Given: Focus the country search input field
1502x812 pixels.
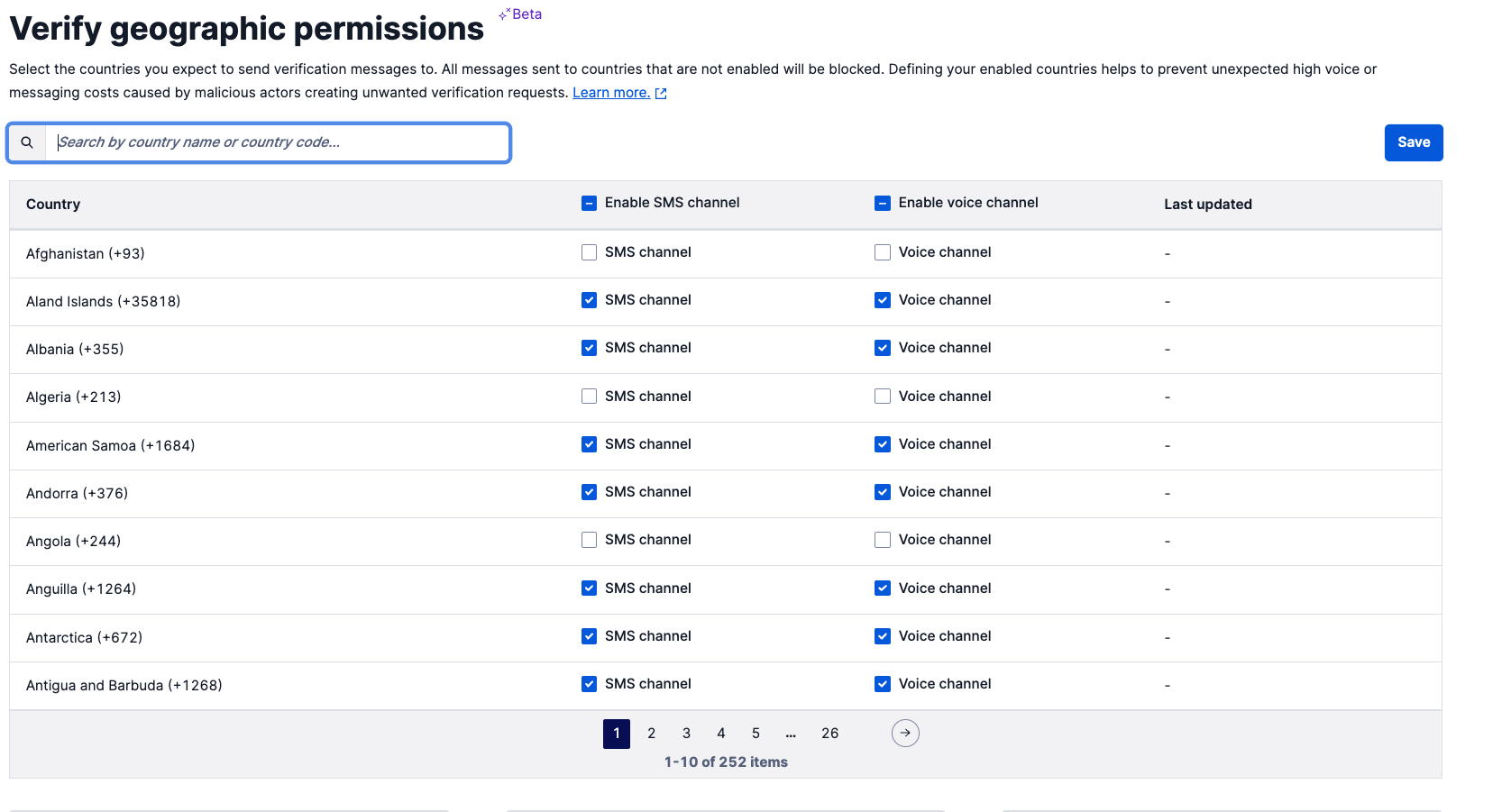Looking at the screenshot, I should [278, 142].
